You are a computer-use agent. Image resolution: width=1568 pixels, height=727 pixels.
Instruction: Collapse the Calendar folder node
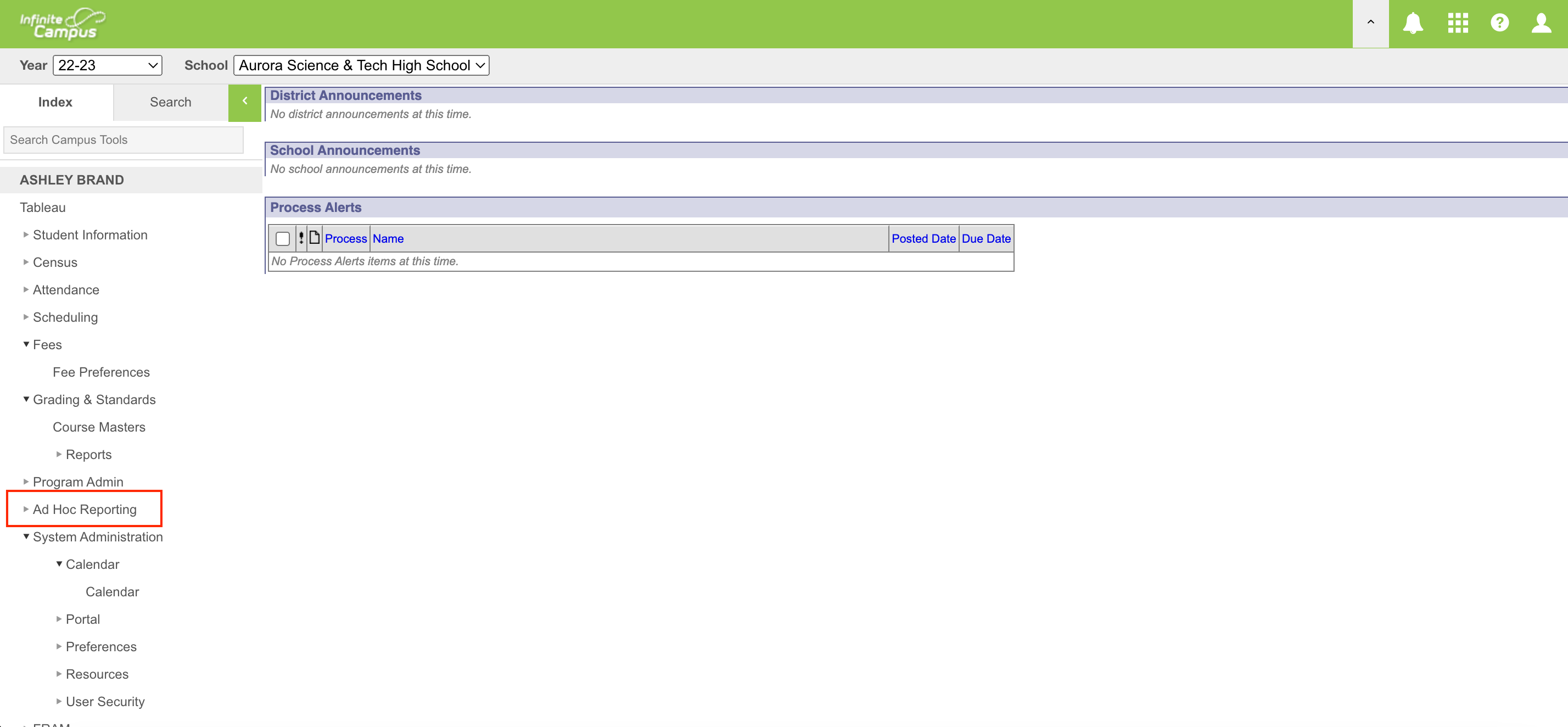58,564
